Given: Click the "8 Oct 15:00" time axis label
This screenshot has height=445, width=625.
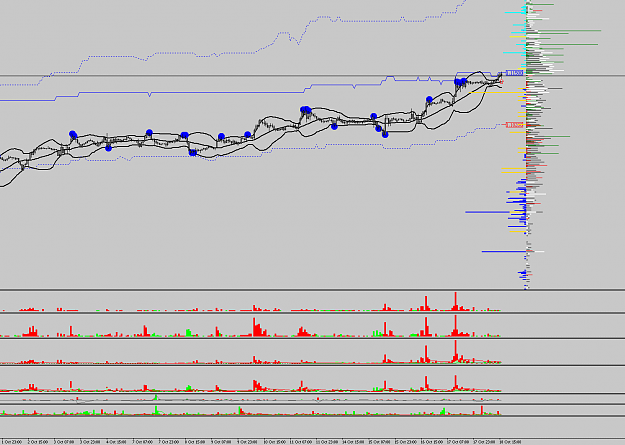Looking at the screenshot, I should pyautogui.click(x=195, y=441).
